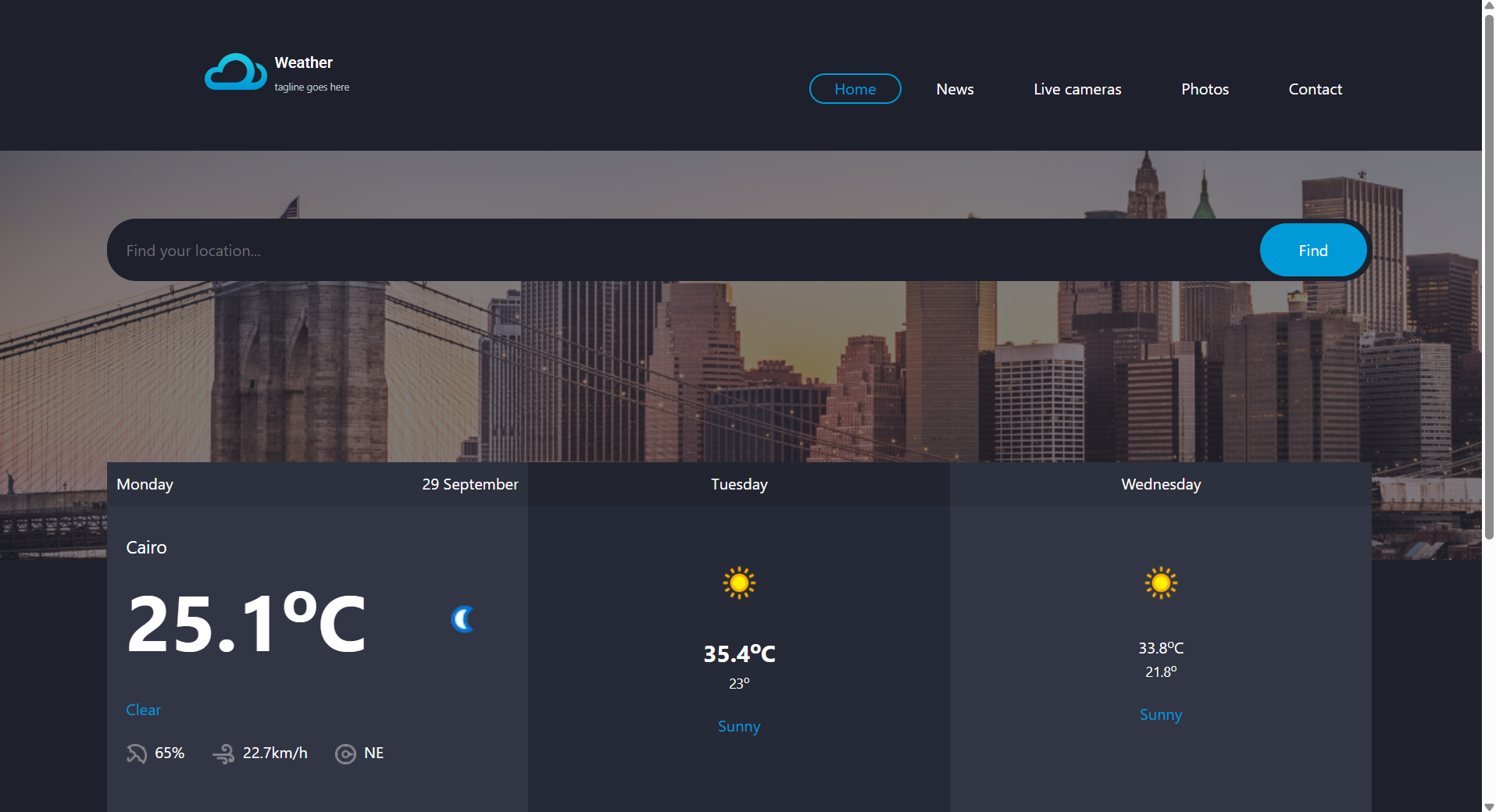Navigate to the Photos page

pyautogui.click(x=1205, y=89)
